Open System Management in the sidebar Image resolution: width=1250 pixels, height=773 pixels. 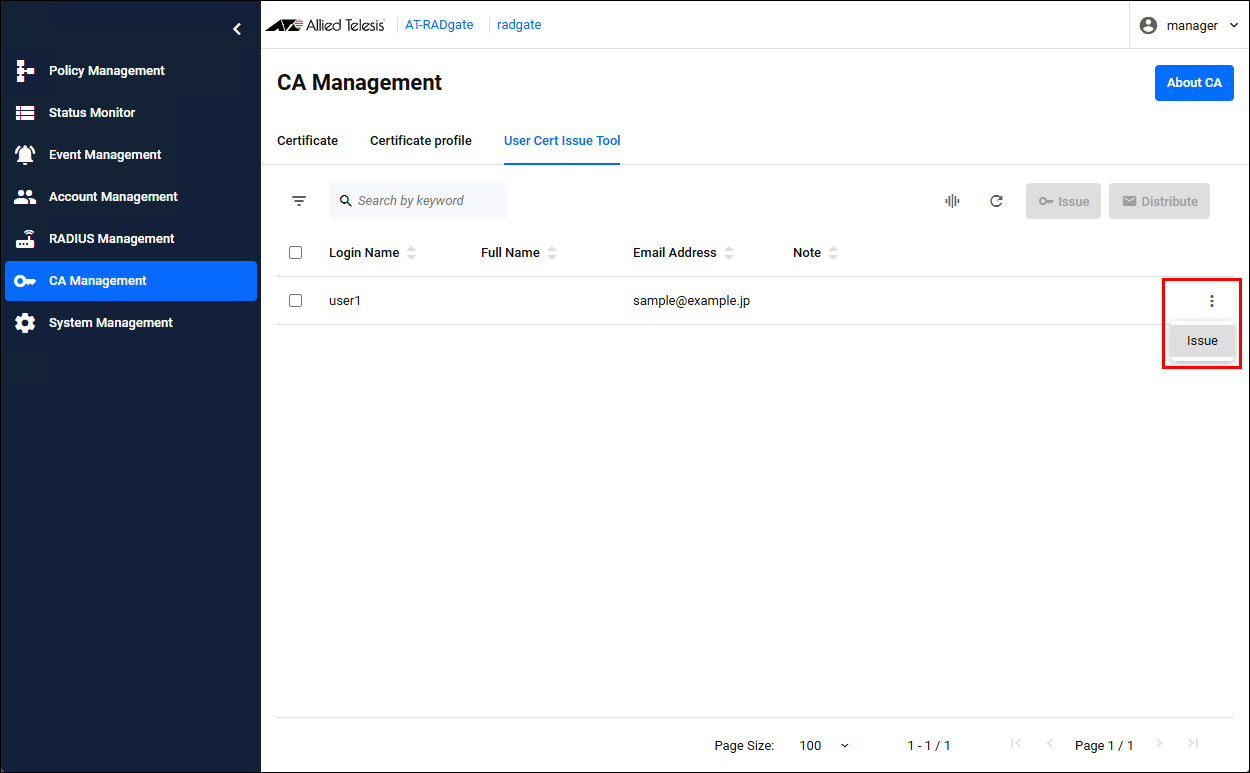click(131, 323)
